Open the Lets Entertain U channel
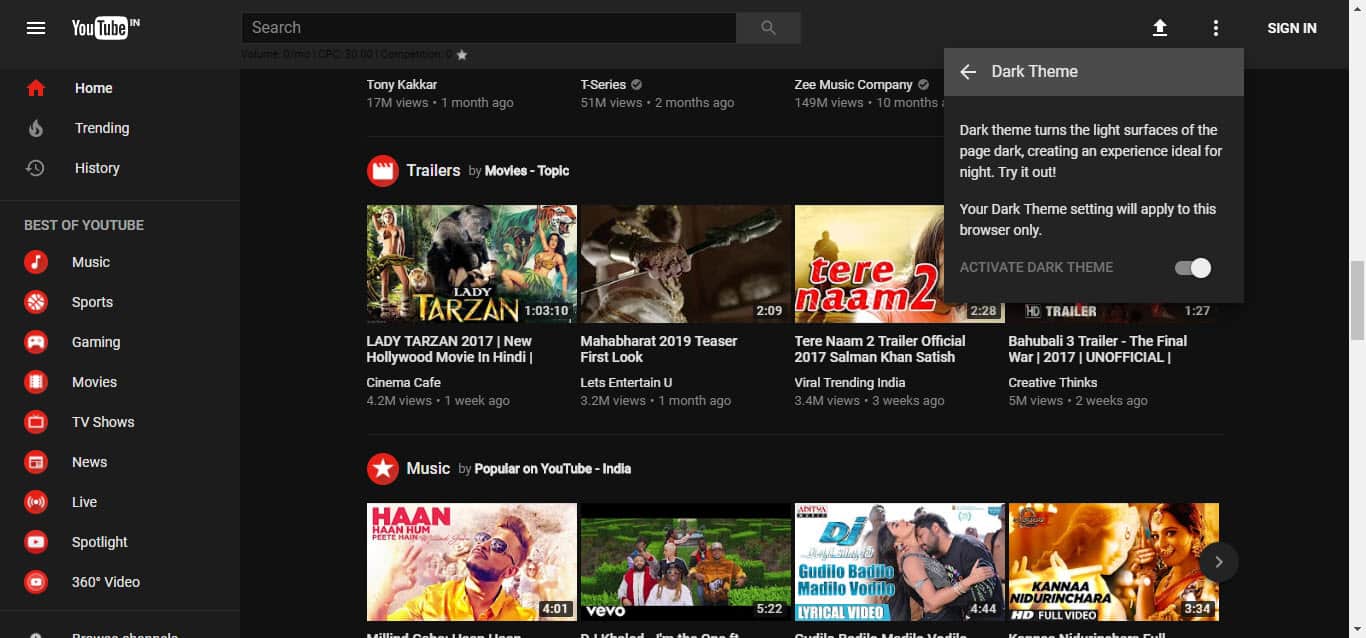Viewport: 1366px width, 638px height. coord(626,382)
